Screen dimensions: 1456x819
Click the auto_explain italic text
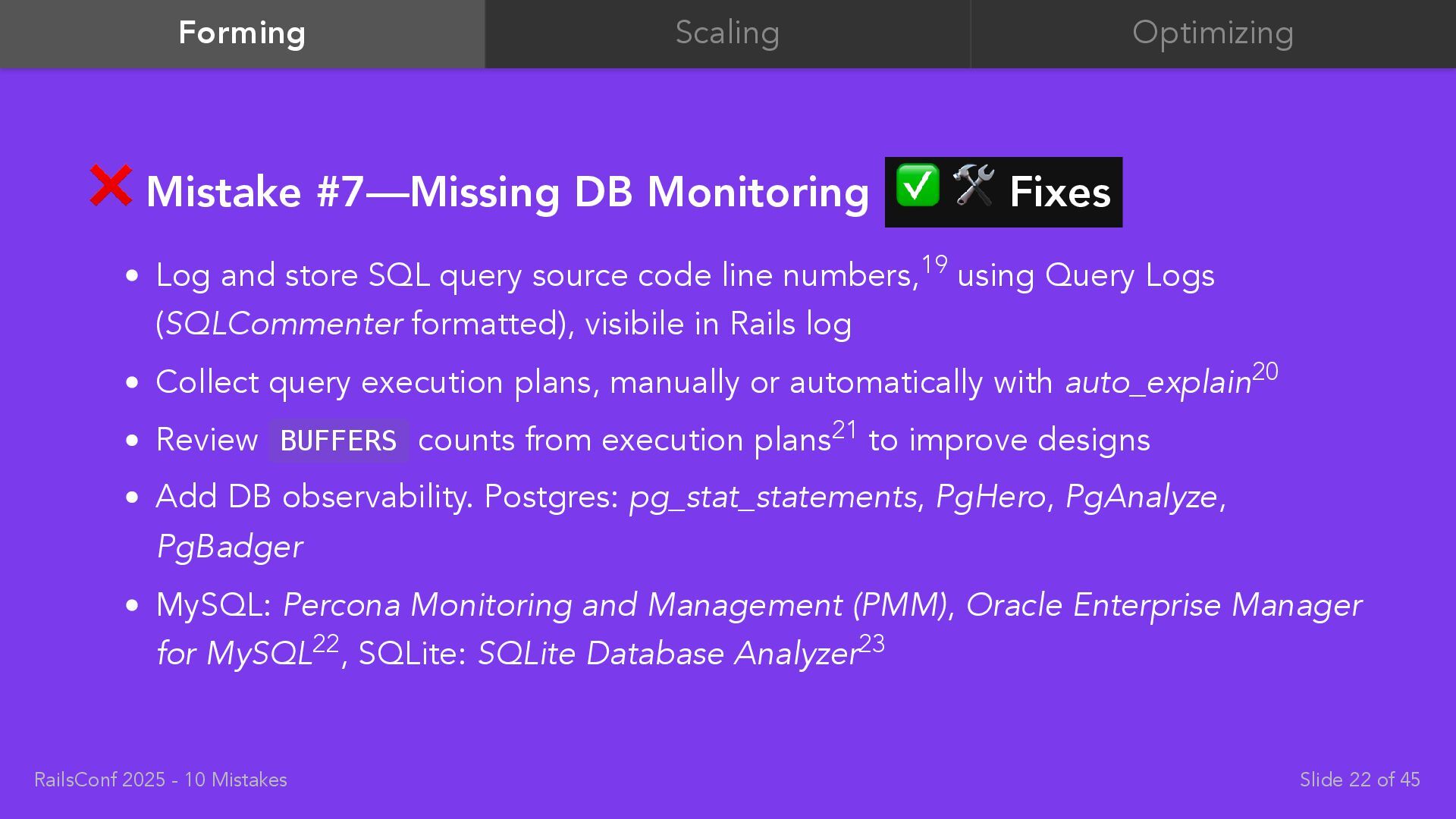click(1158, 383)
